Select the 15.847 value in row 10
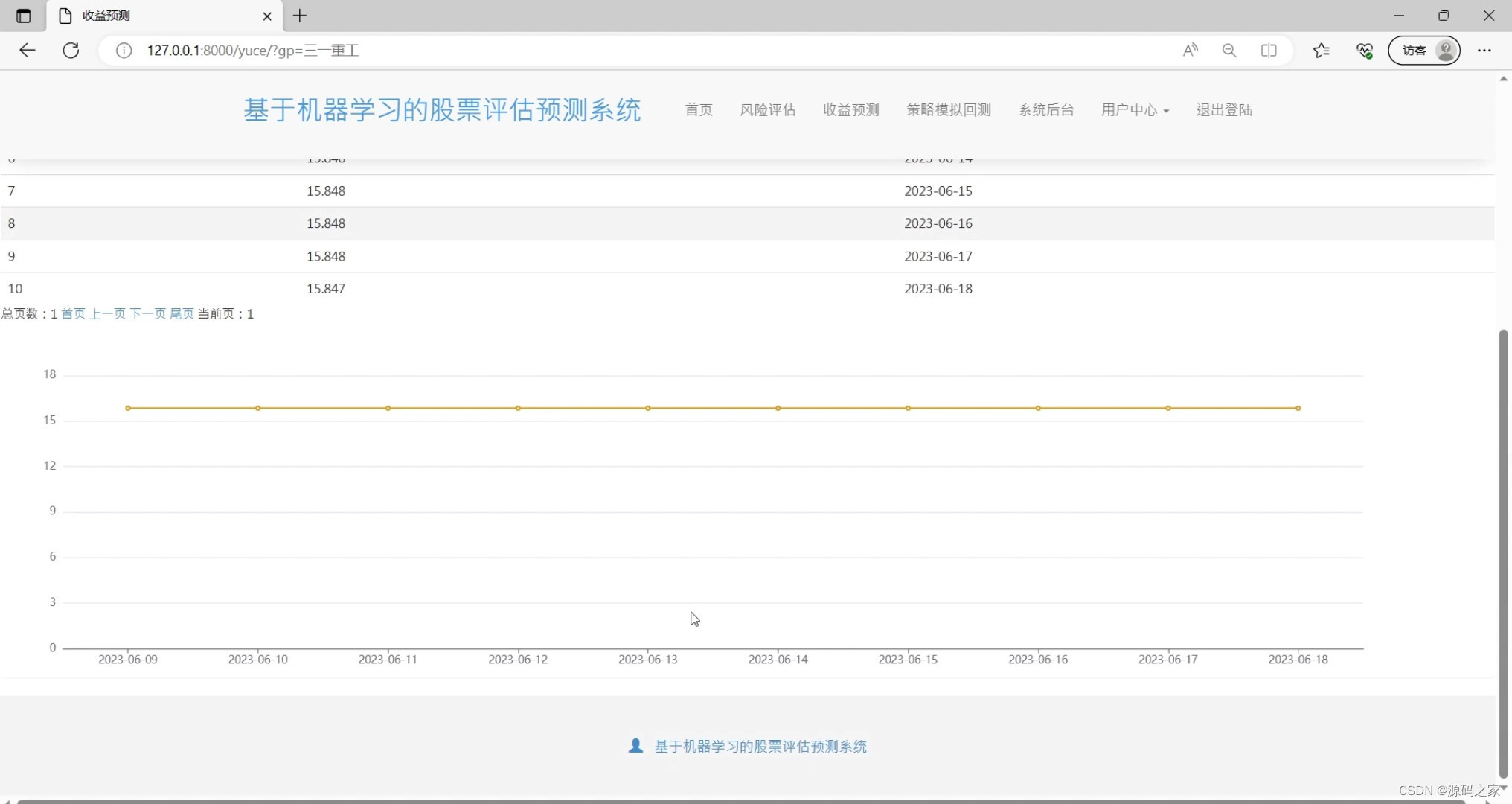1512x804 pixels. click(326, 289)
